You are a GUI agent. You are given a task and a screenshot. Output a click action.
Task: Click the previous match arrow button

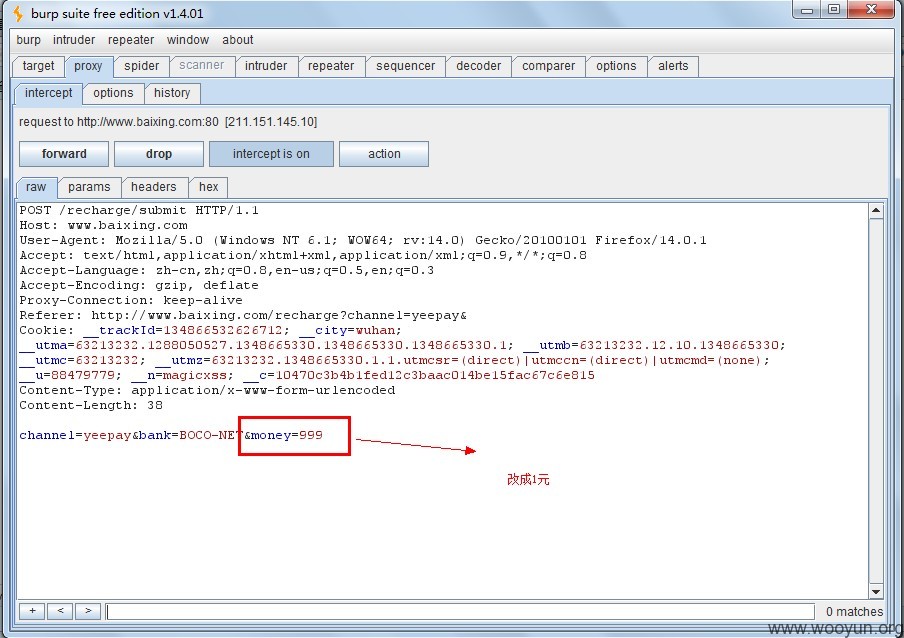point(60,611)
